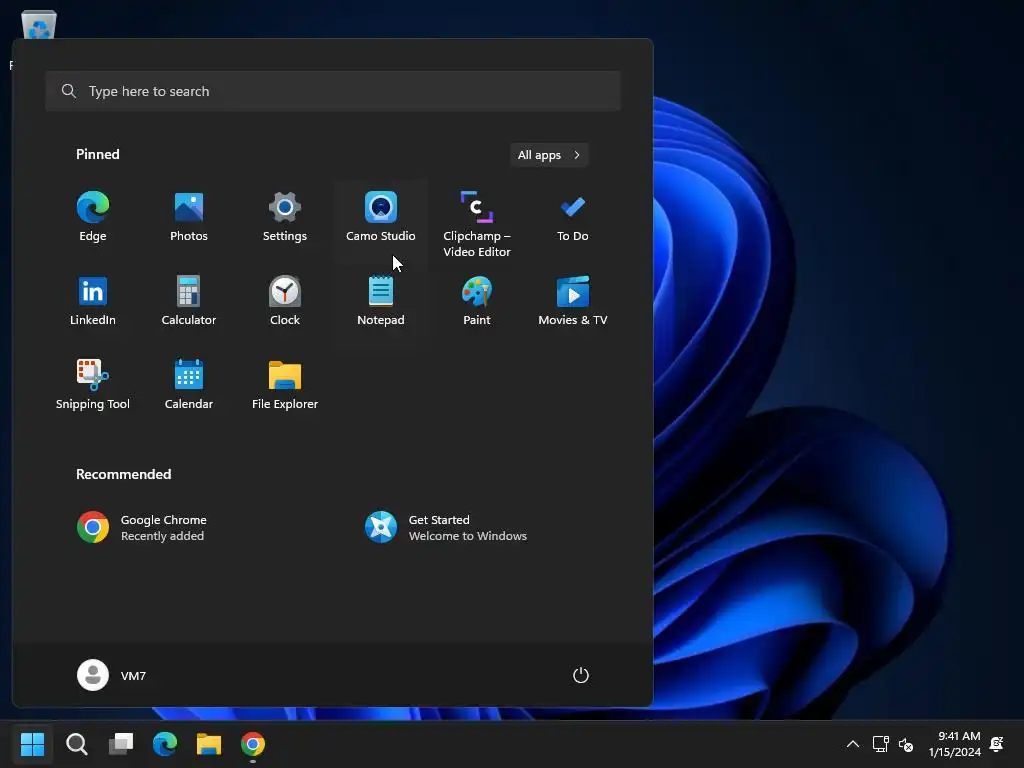Open the network status tray icon
The image size is (1024, 768).
tap(880, 744)
